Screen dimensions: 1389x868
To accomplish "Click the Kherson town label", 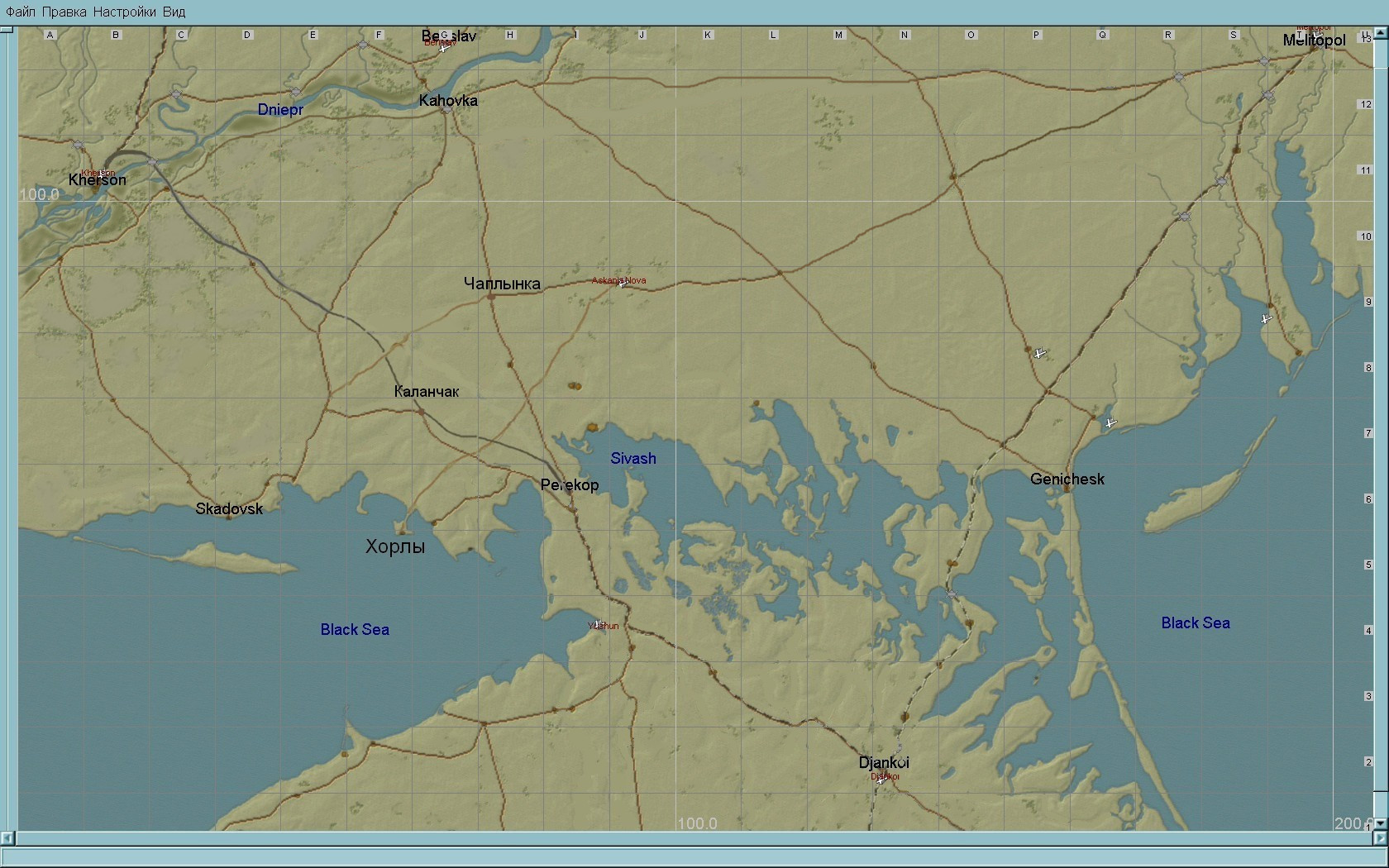I will pos(98,180).
